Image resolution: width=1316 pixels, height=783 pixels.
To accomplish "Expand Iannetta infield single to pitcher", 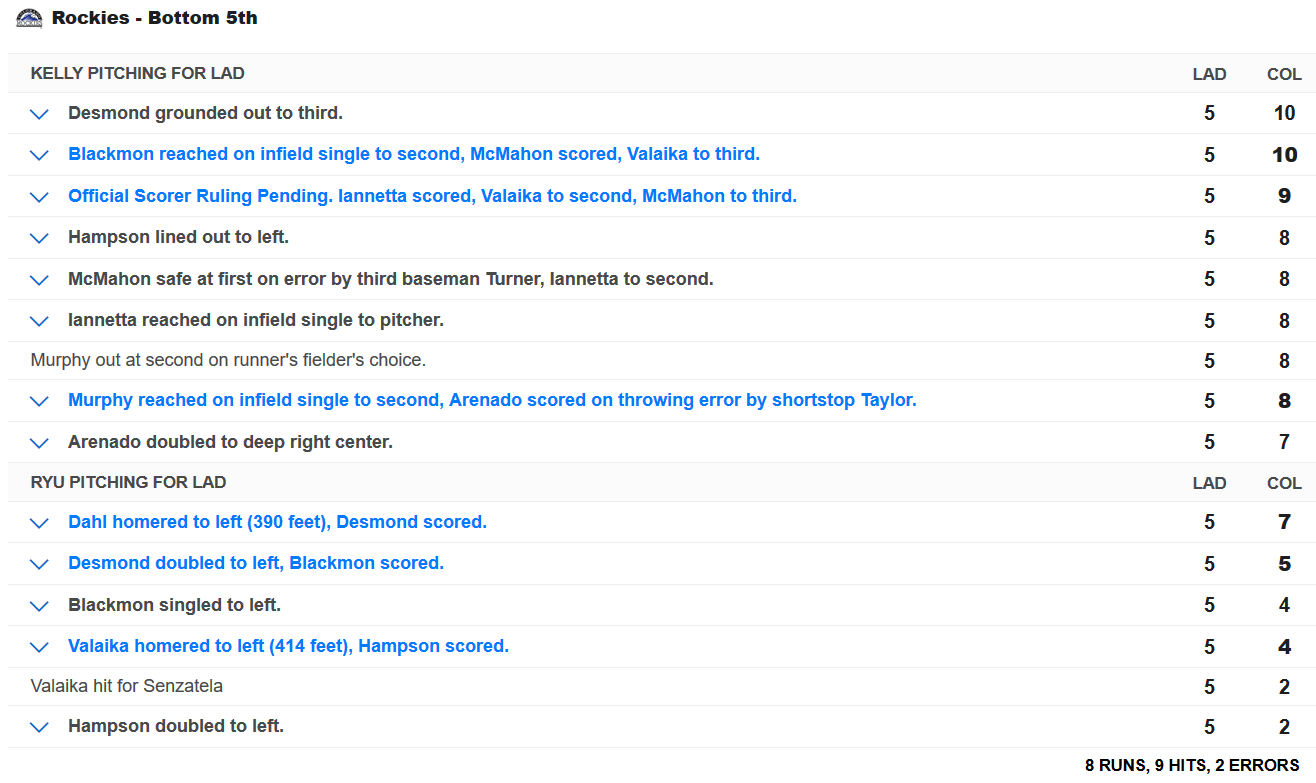I will click(x=39, y=321).
